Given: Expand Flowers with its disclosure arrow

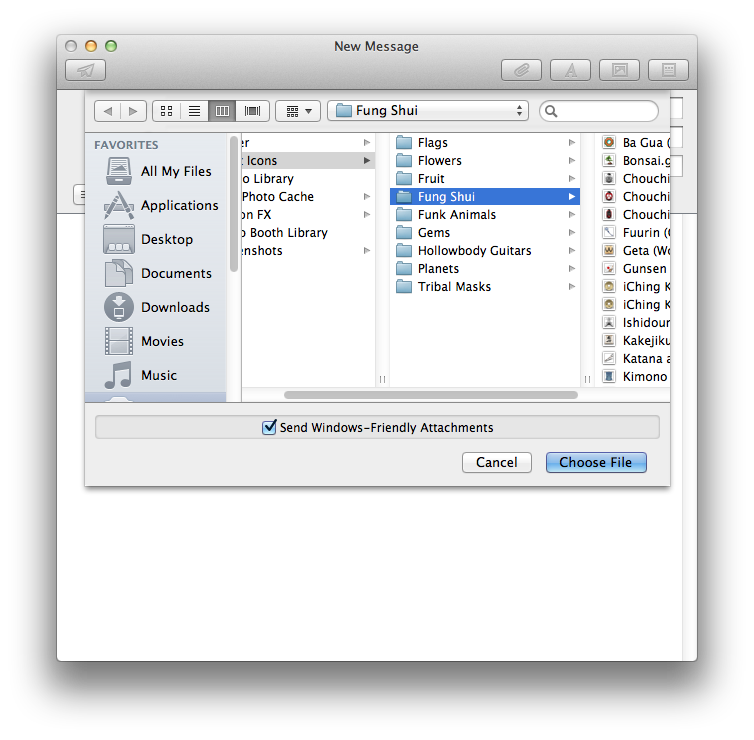Looking at the screenshot, I should (571, 161).
